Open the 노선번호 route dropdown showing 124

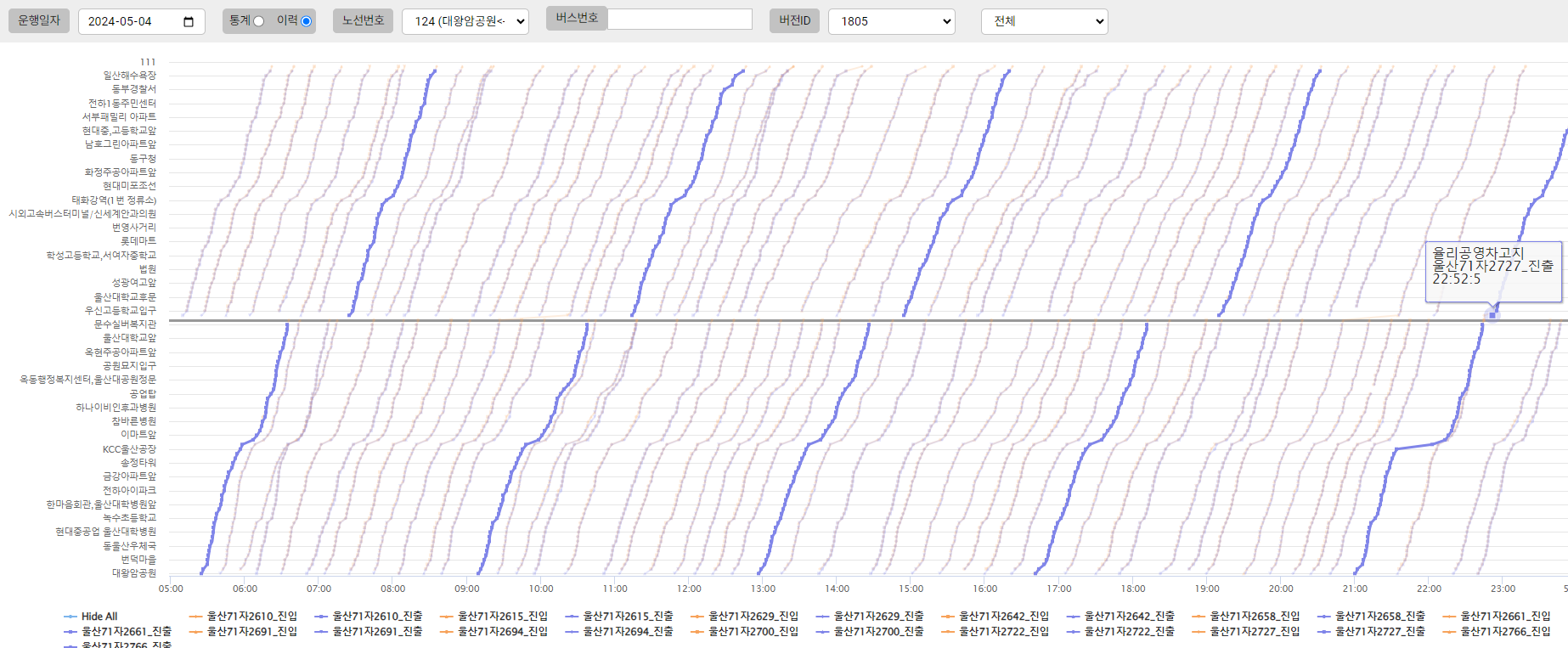(x=465, y=21)
